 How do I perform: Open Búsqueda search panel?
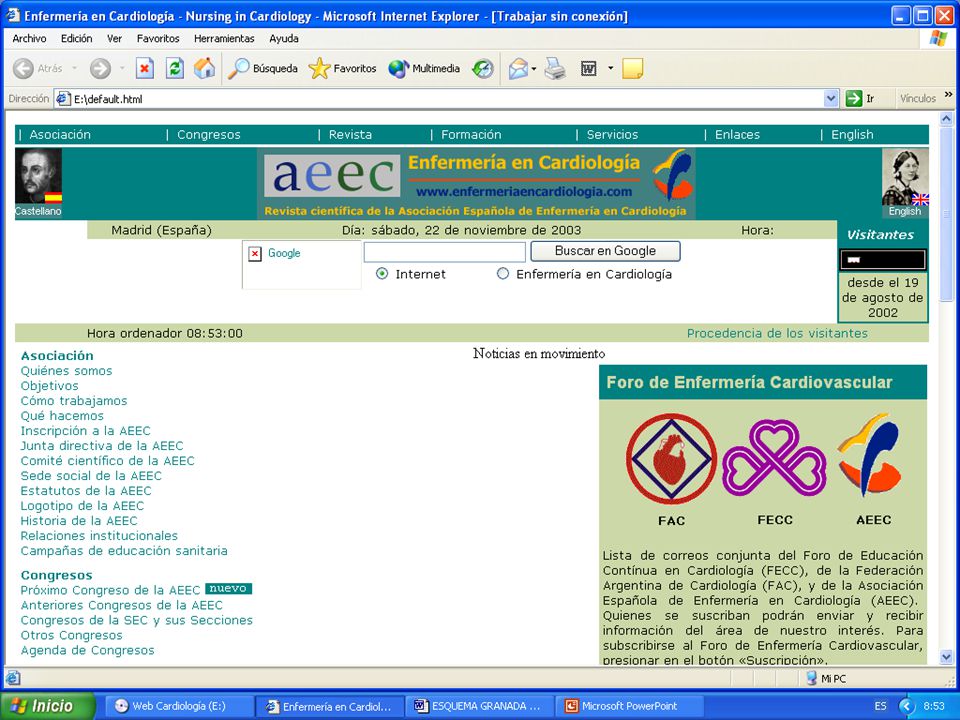[x=263, y=69]
